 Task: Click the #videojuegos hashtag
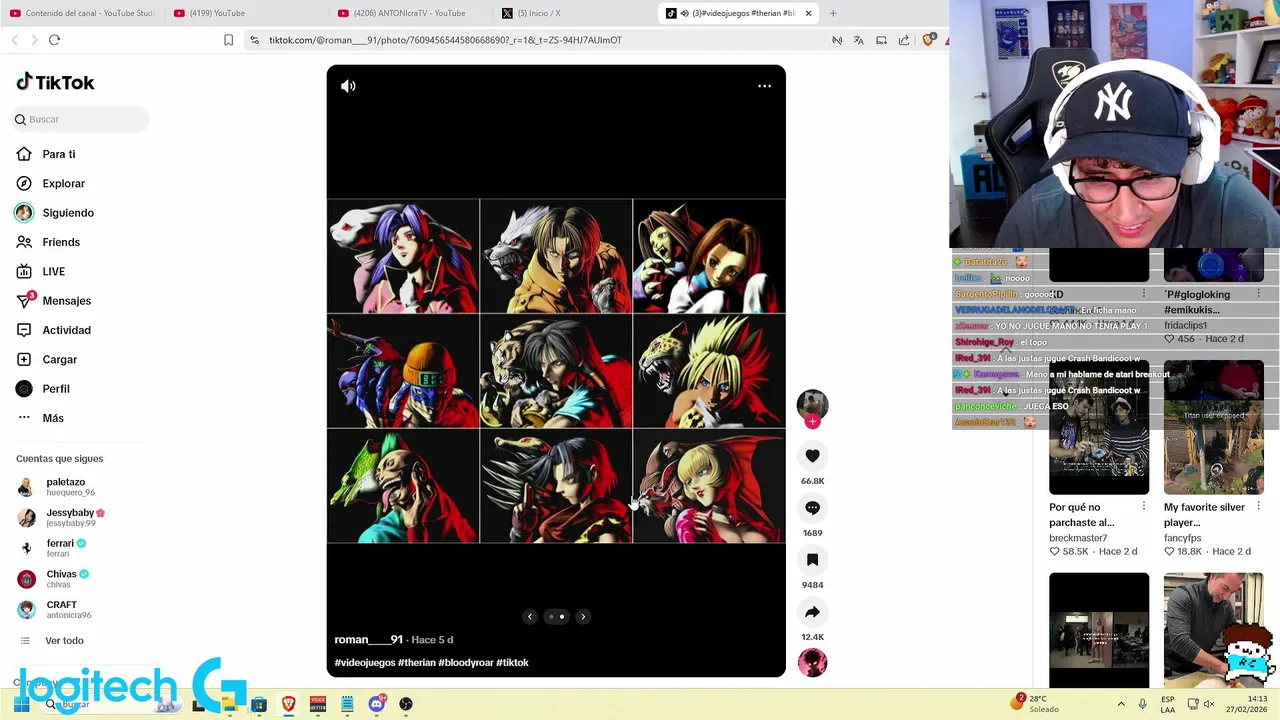coord(365,663)
